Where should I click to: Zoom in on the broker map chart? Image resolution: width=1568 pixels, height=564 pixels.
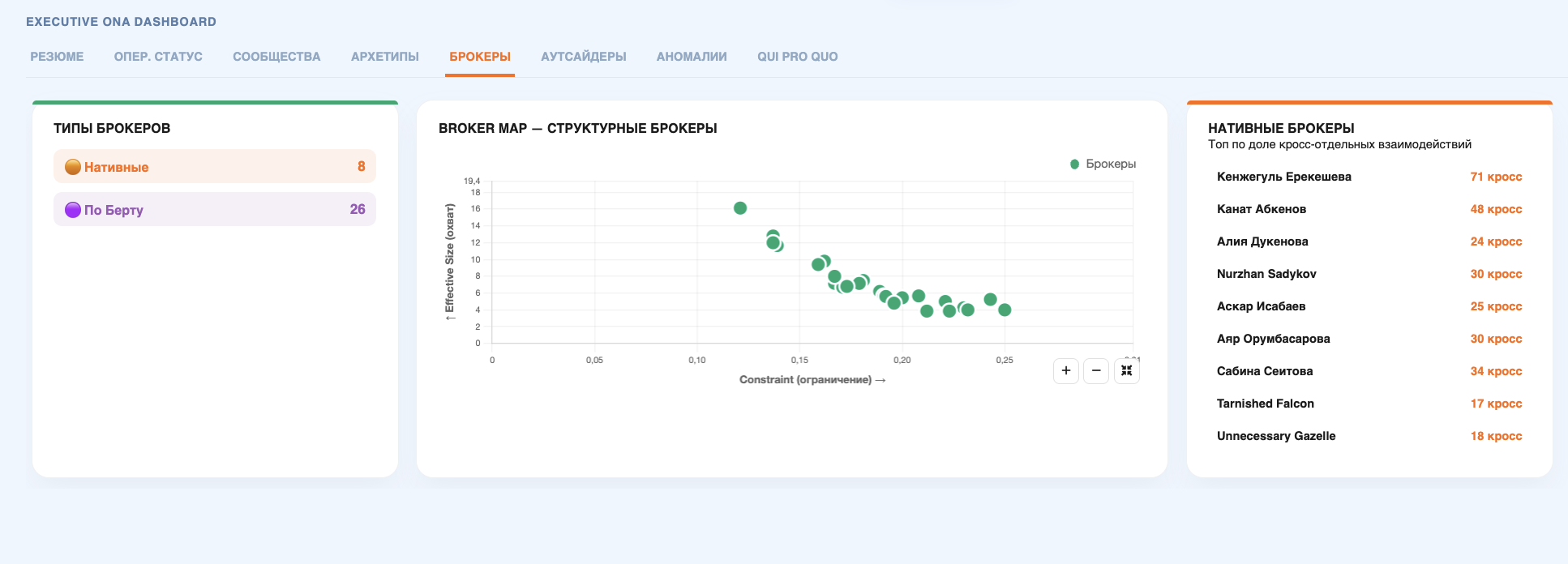point(1066,371)
